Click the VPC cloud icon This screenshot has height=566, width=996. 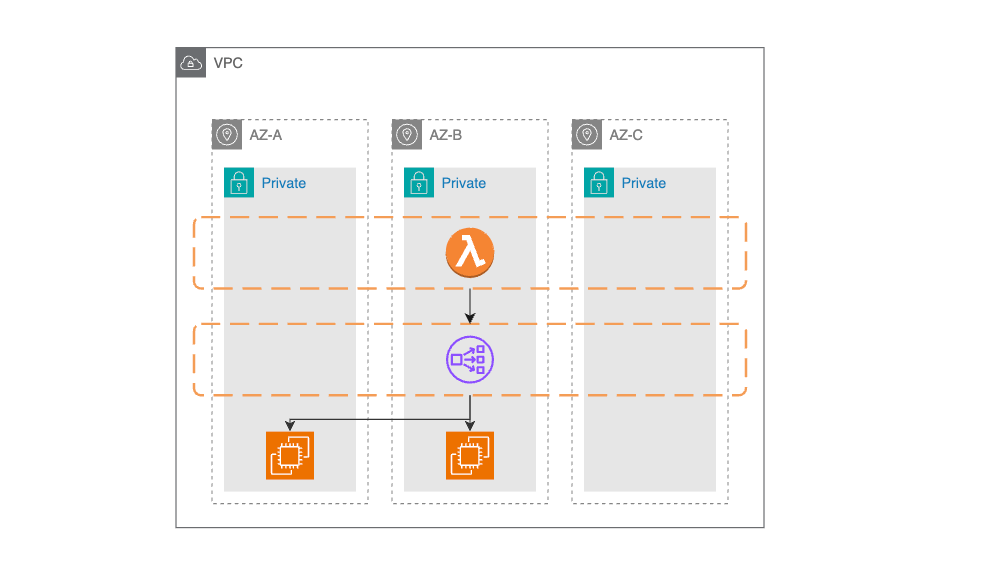click(191, 62)
